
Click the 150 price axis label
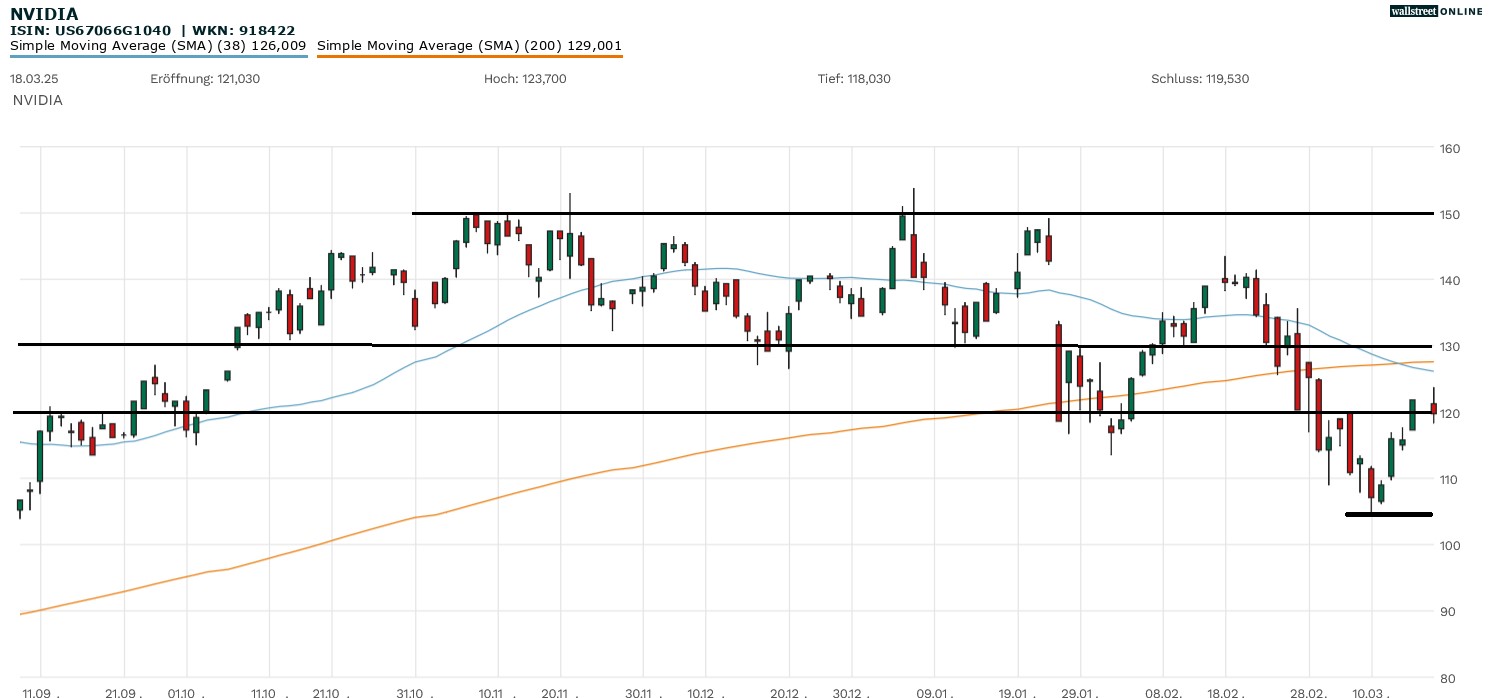pyautogui.click(x=1450, y=215)
